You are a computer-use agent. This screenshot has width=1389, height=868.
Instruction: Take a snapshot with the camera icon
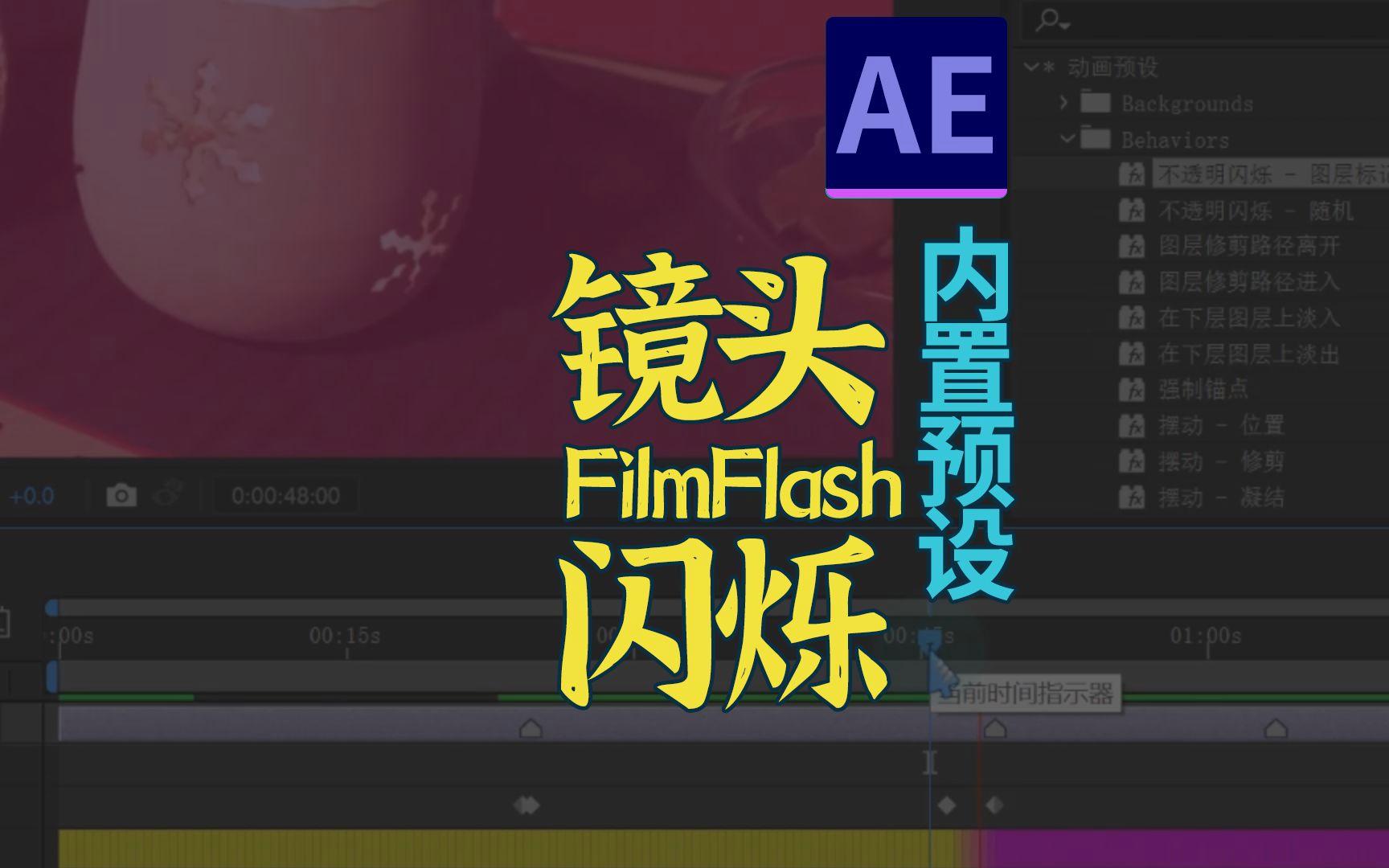pos(121,495)
